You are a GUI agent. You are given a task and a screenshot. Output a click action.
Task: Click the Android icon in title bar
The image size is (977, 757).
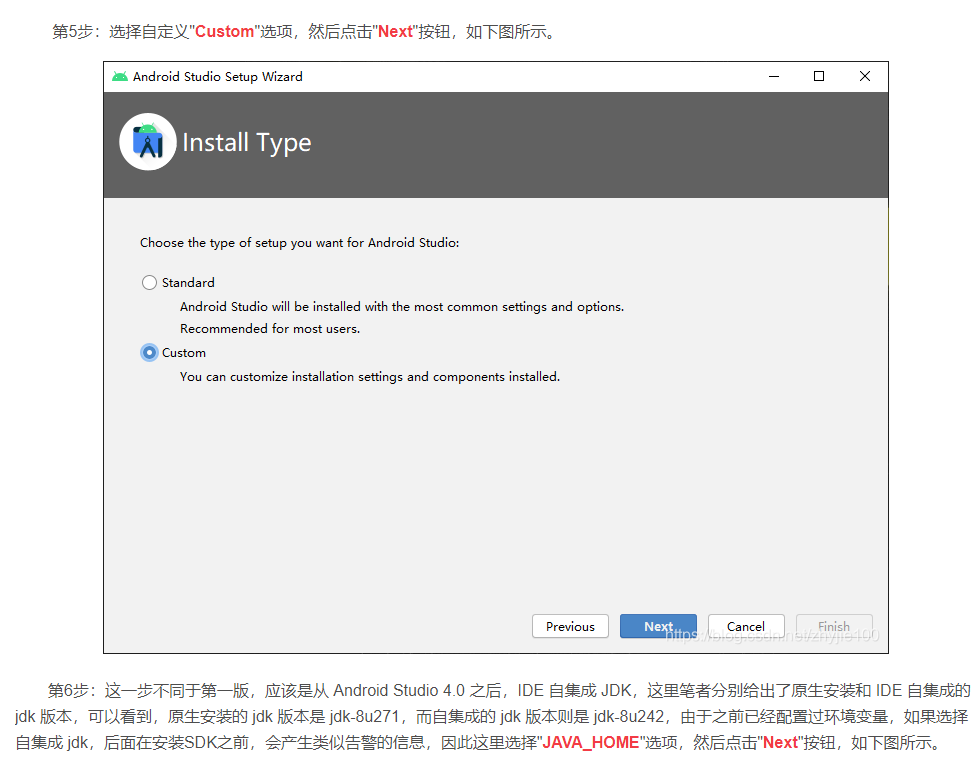[x=120, y=77]
